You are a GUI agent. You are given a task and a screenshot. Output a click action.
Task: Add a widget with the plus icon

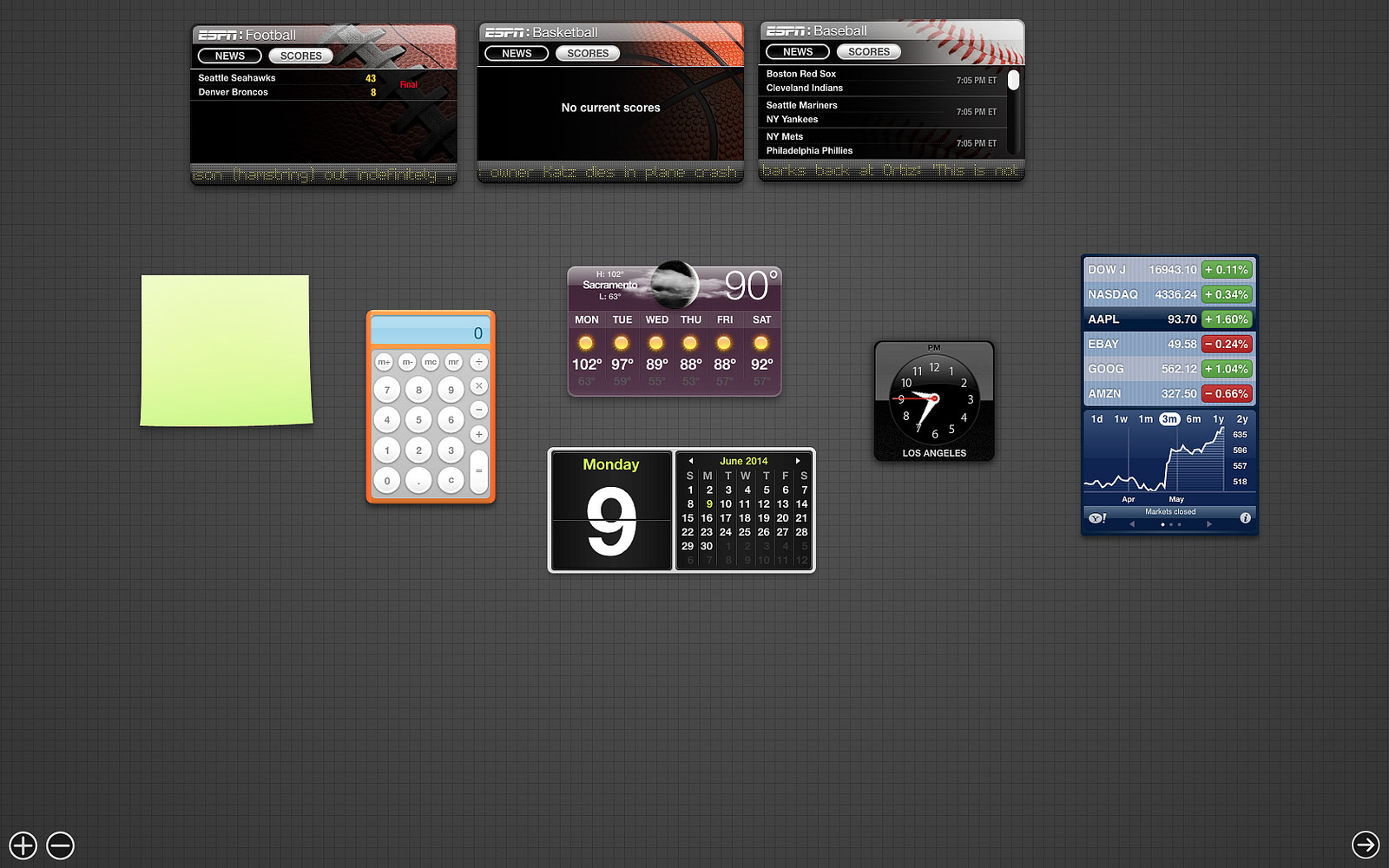(23, 845)
